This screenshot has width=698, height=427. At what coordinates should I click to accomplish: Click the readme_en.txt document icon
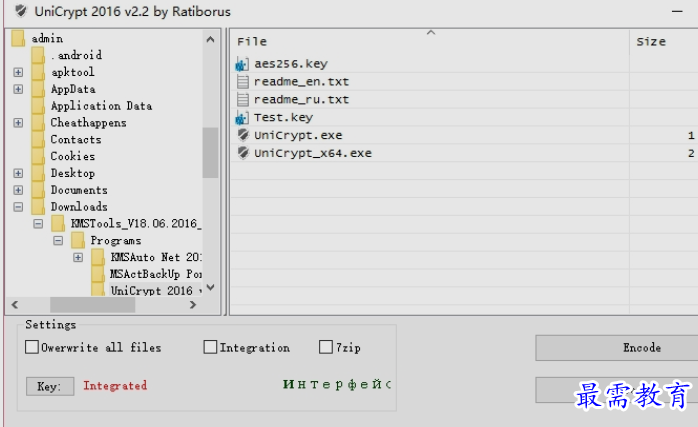[x=243, y=82]
